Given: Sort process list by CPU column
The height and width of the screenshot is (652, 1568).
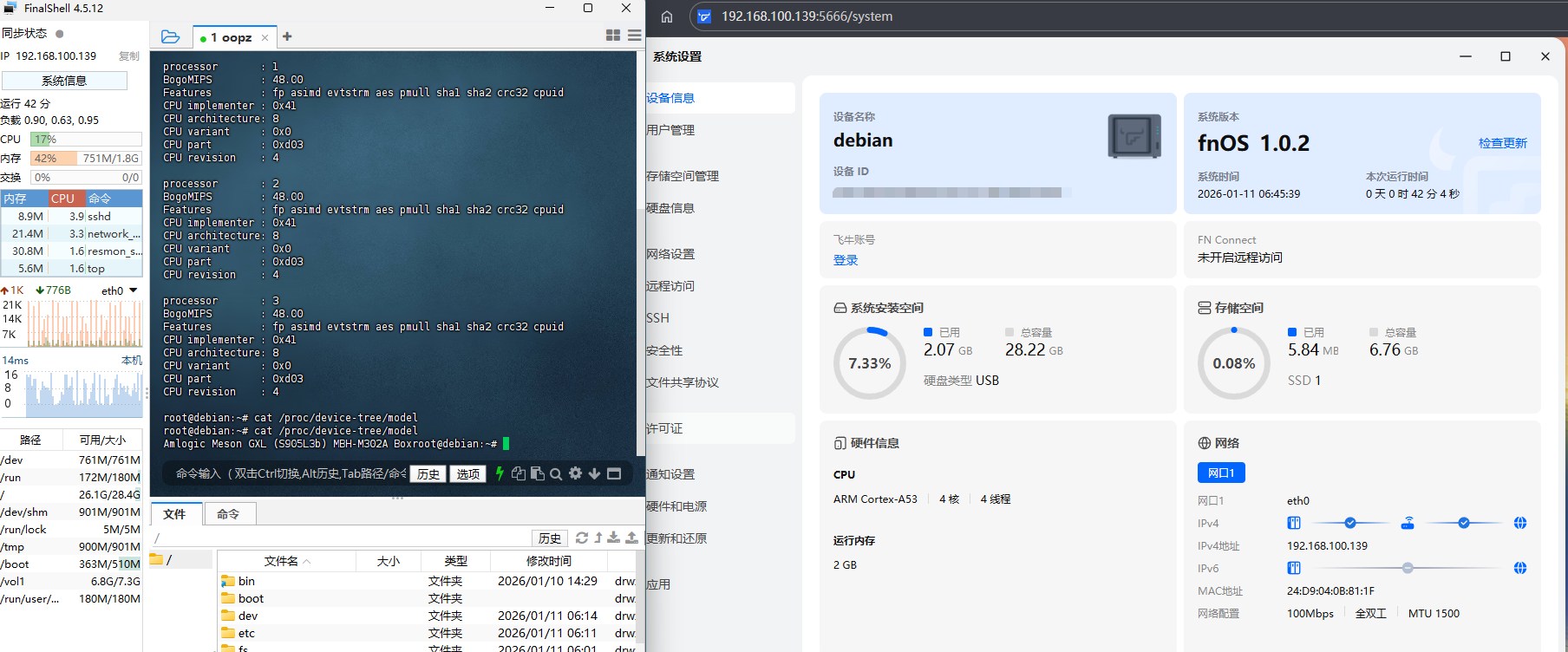Looking at the screenshot, I should pyautogui.click(x=67, y=199).
